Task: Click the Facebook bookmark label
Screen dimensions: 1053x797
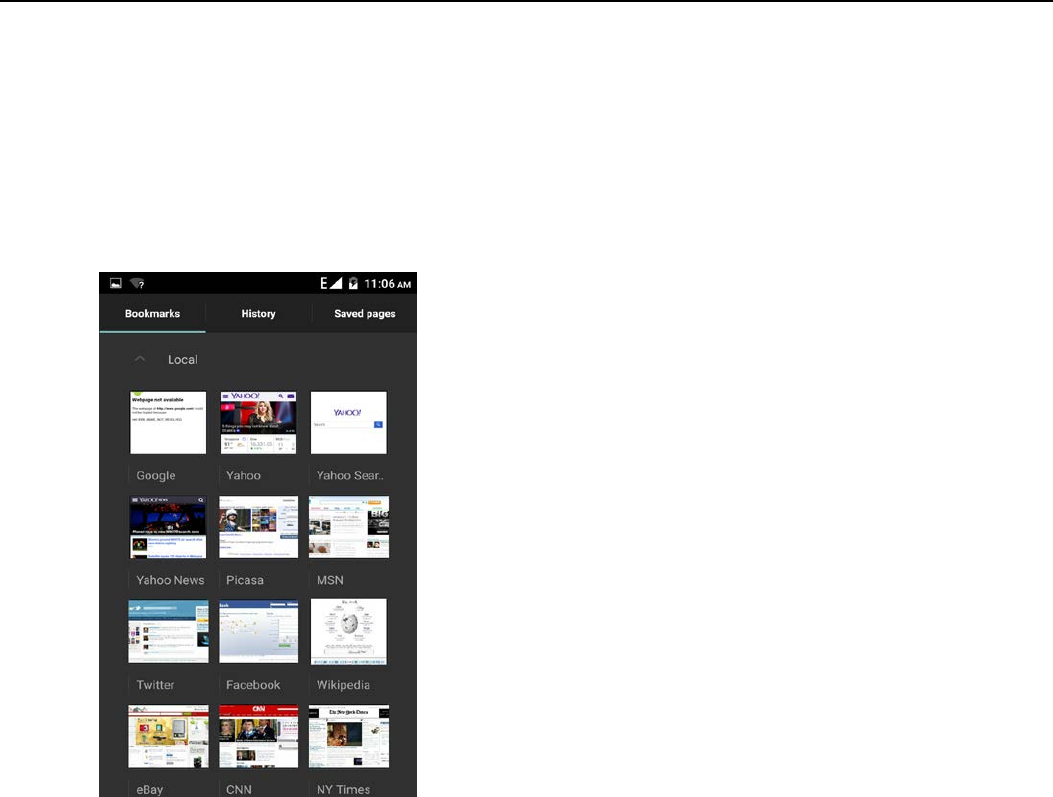Action: pos(253,685)
